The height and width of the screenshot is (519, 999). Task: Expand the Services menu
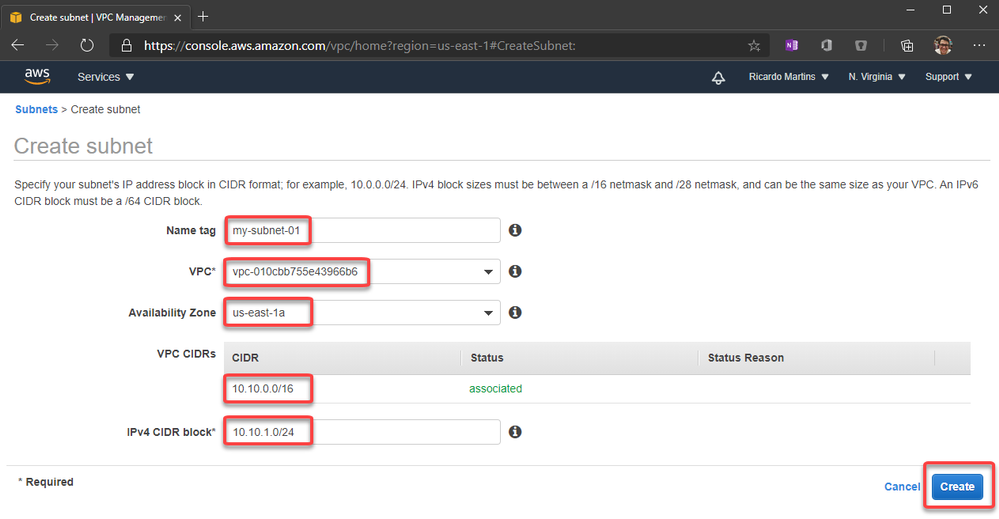[106, 77]
